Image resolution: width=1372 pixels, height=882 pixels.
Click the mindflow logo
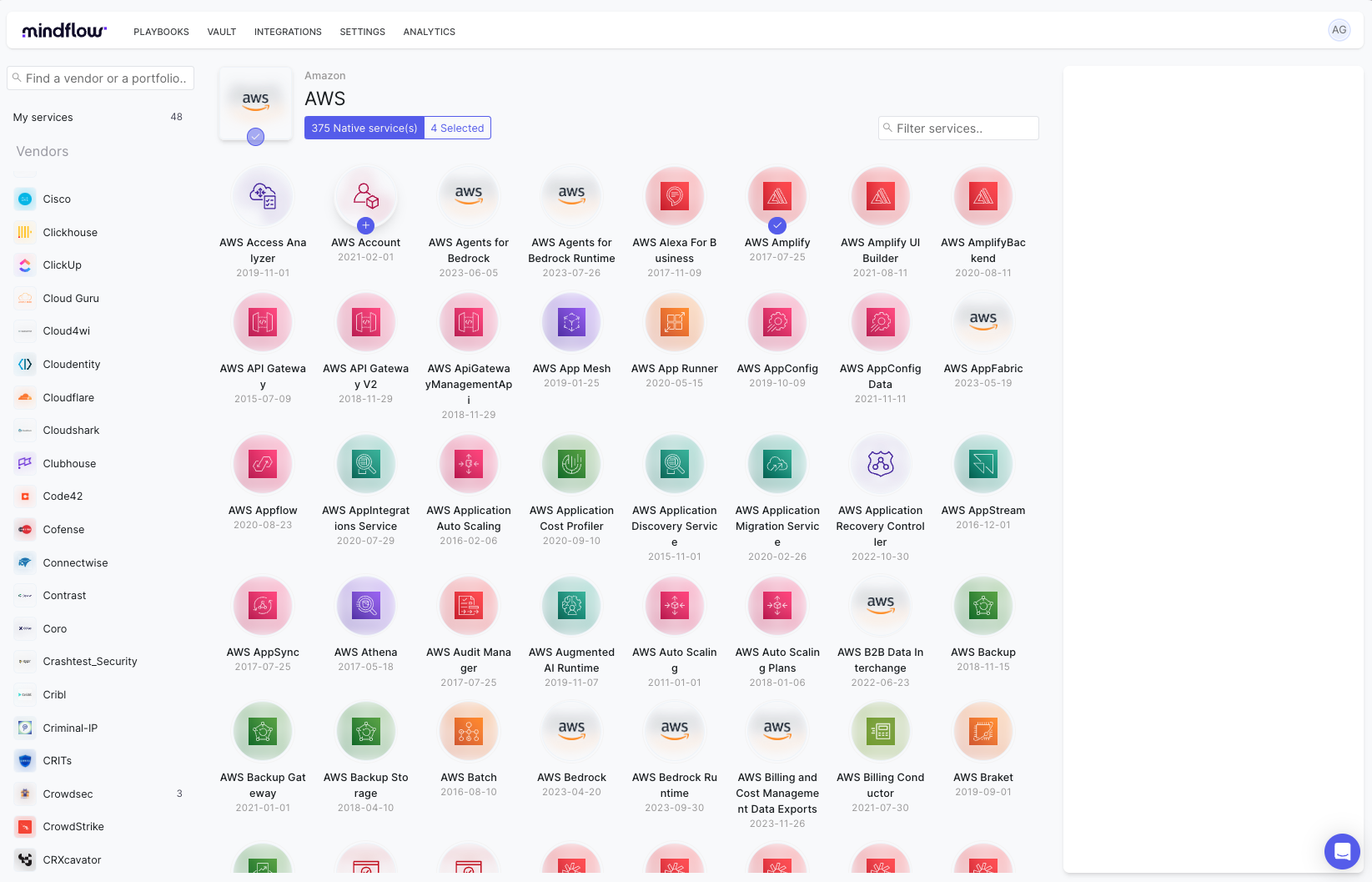click(x=64, y=31)
